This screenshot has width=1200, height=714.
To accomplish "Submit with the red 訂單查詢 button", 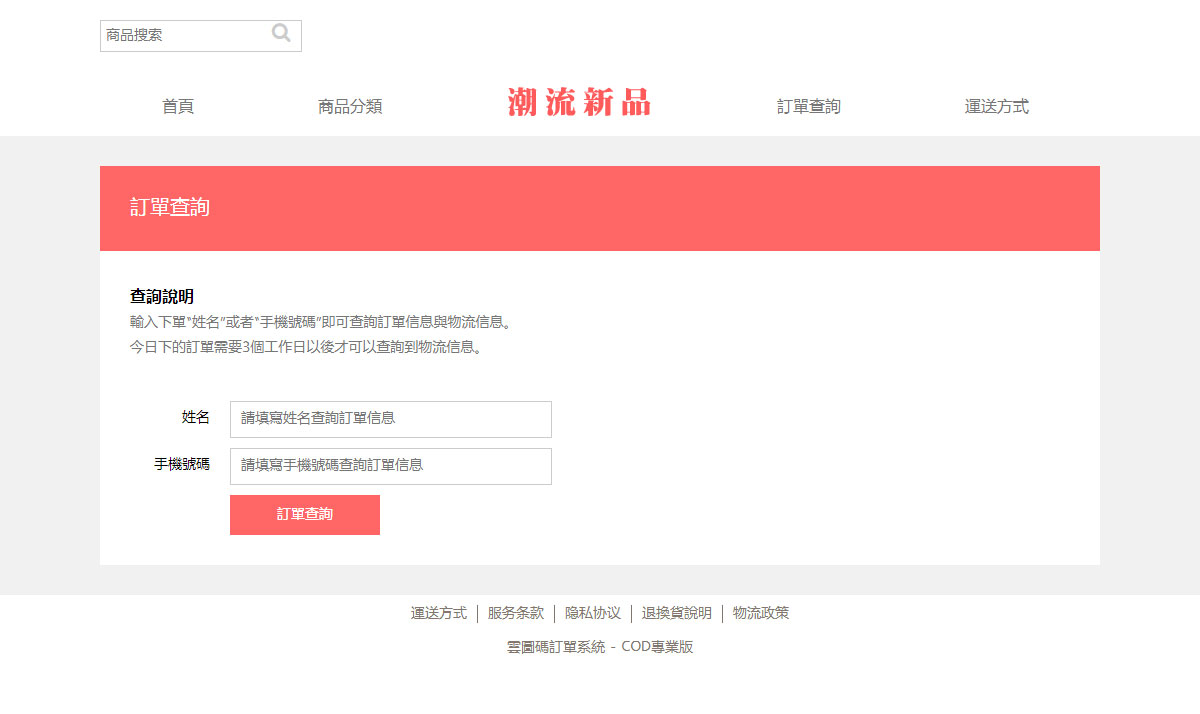I will click(305, 515).
